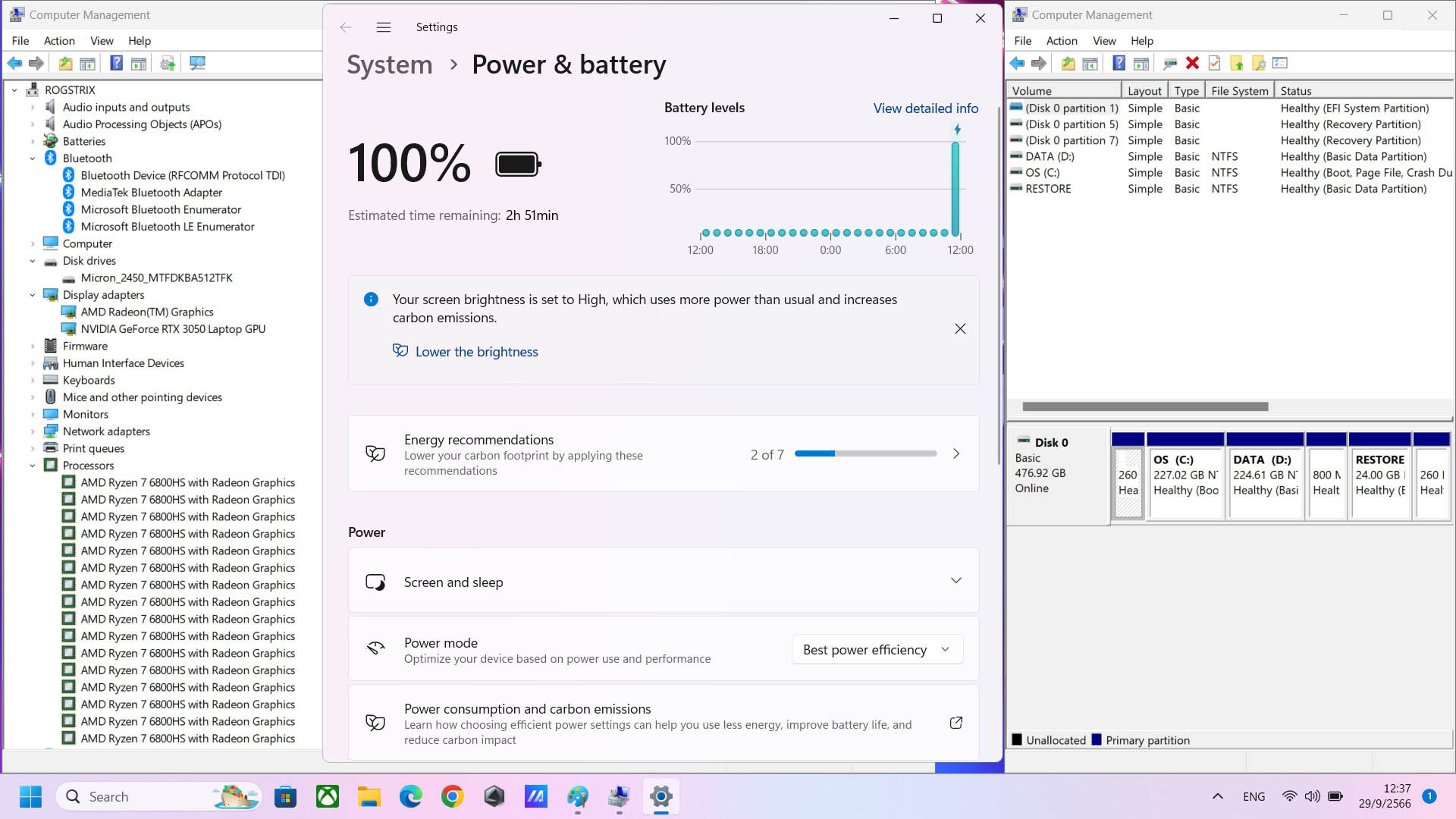Image resolution: width=1456 pixels, height=819 pixels.
Task: Collapse the Processors node
Action: tap(33, 466)
